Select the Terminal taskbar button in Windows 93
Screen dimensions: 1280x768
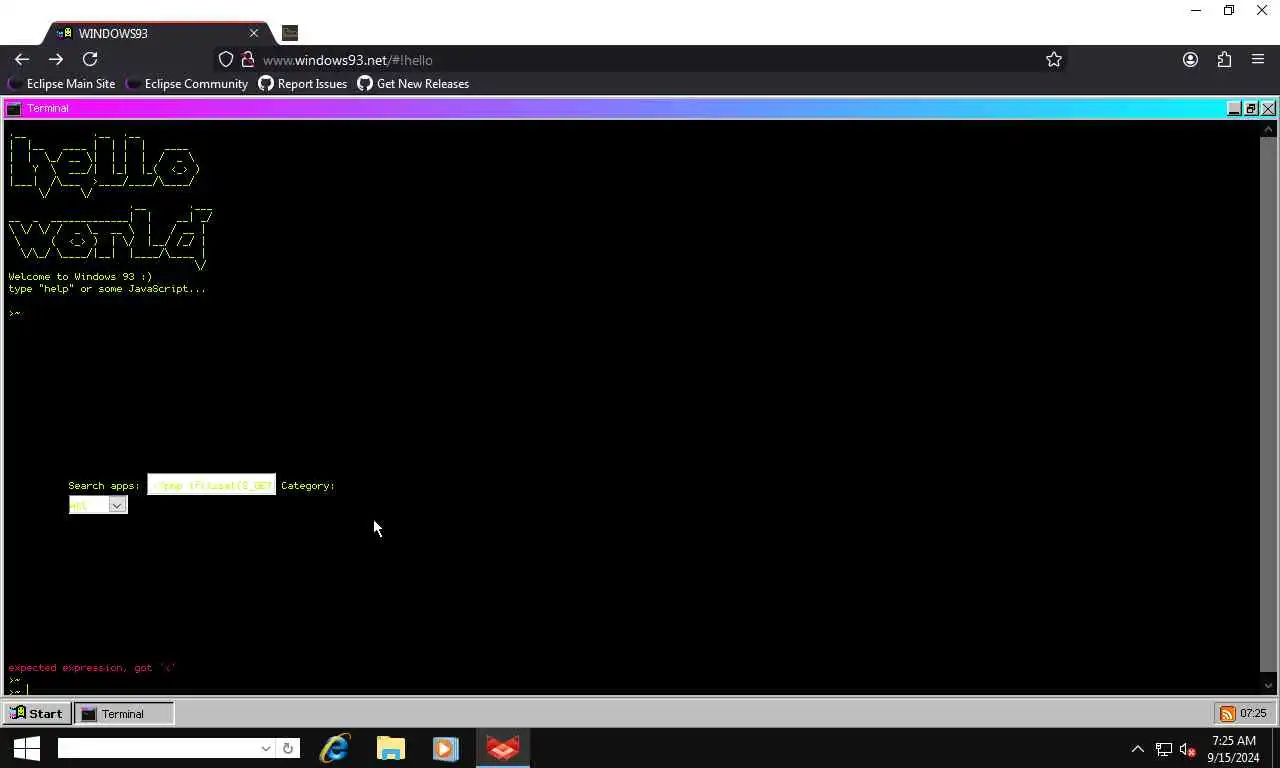coord(124,713)
